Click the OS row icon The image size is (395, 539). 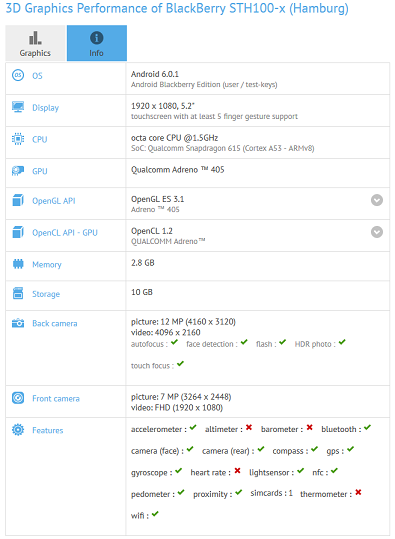coord(18,75)
